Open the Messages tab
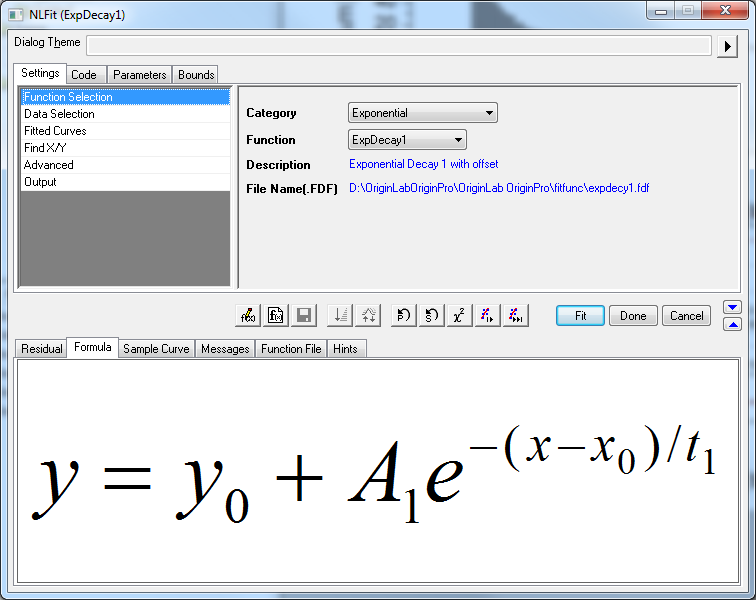The height and width of the screenshot is (600, 756). (x=225, y=349)
